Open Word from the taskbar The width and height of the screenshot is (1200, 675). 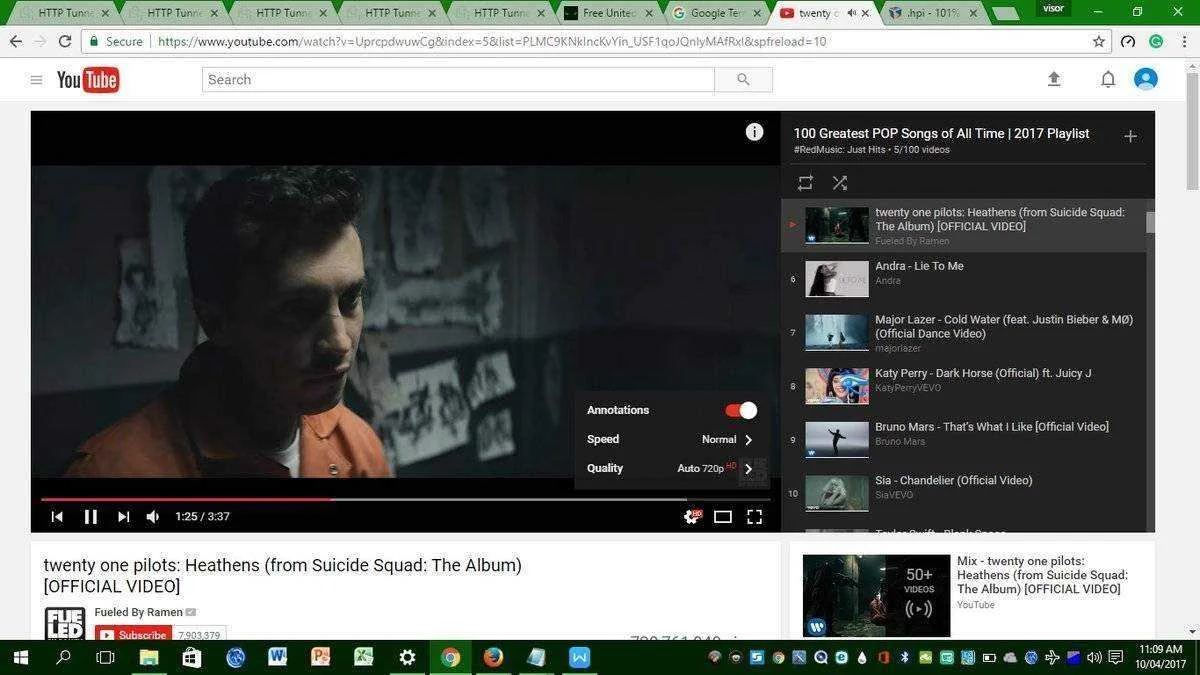coord(278,657)
